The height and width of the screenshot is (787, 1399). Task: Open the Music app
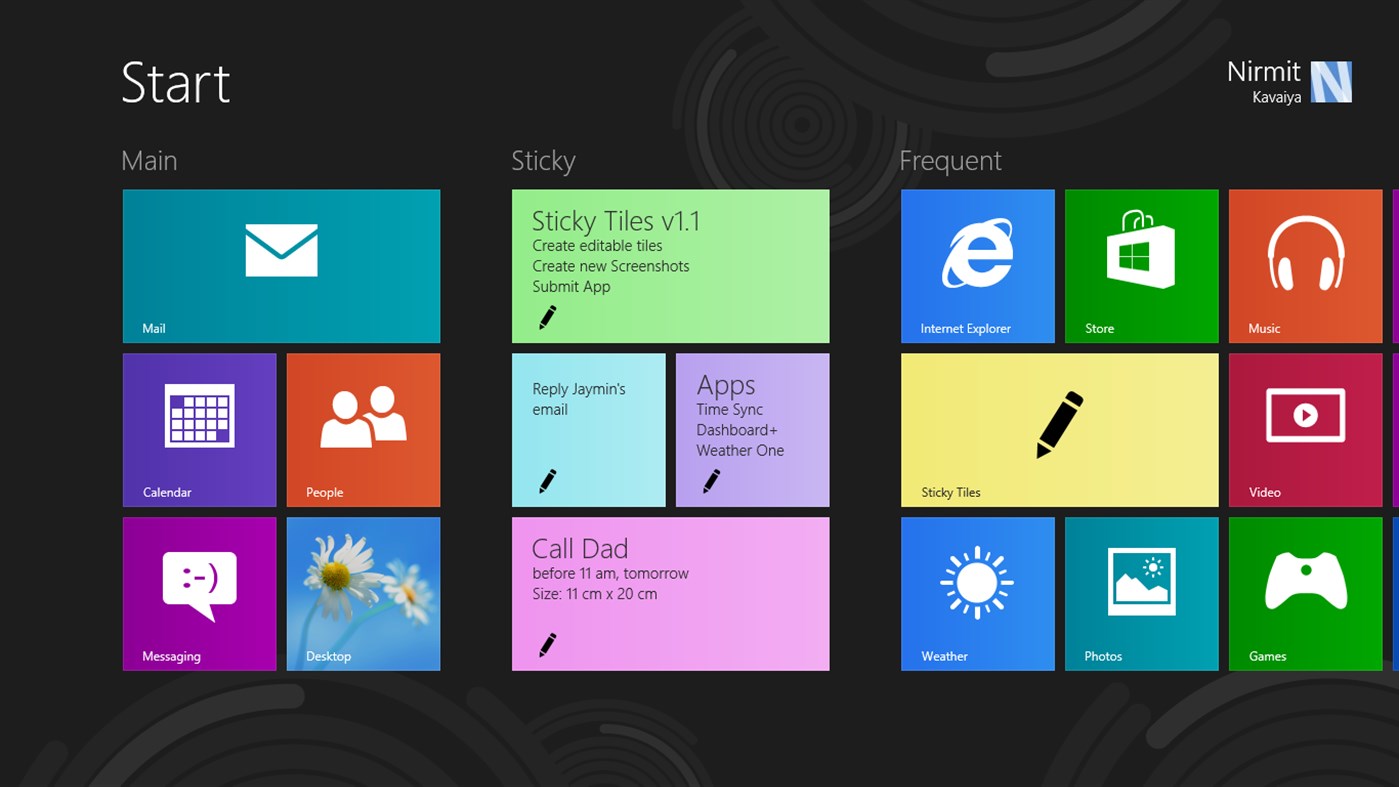pyautogui.click(x=1304, y=265)
